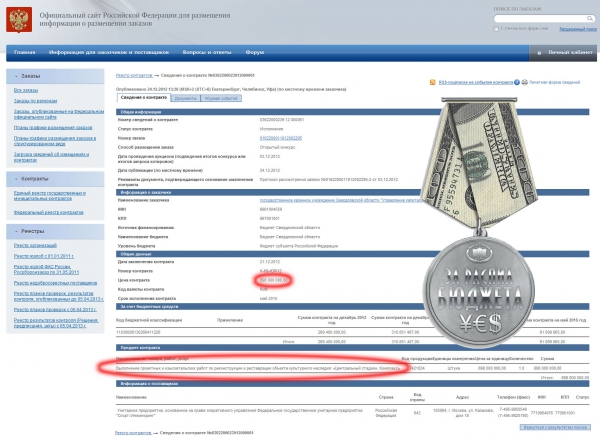This screenshot has height=443, width=600.
Task: Open 'Реестр планов проверок с 05.04.2013 г.' link
Action: point(55,309)
